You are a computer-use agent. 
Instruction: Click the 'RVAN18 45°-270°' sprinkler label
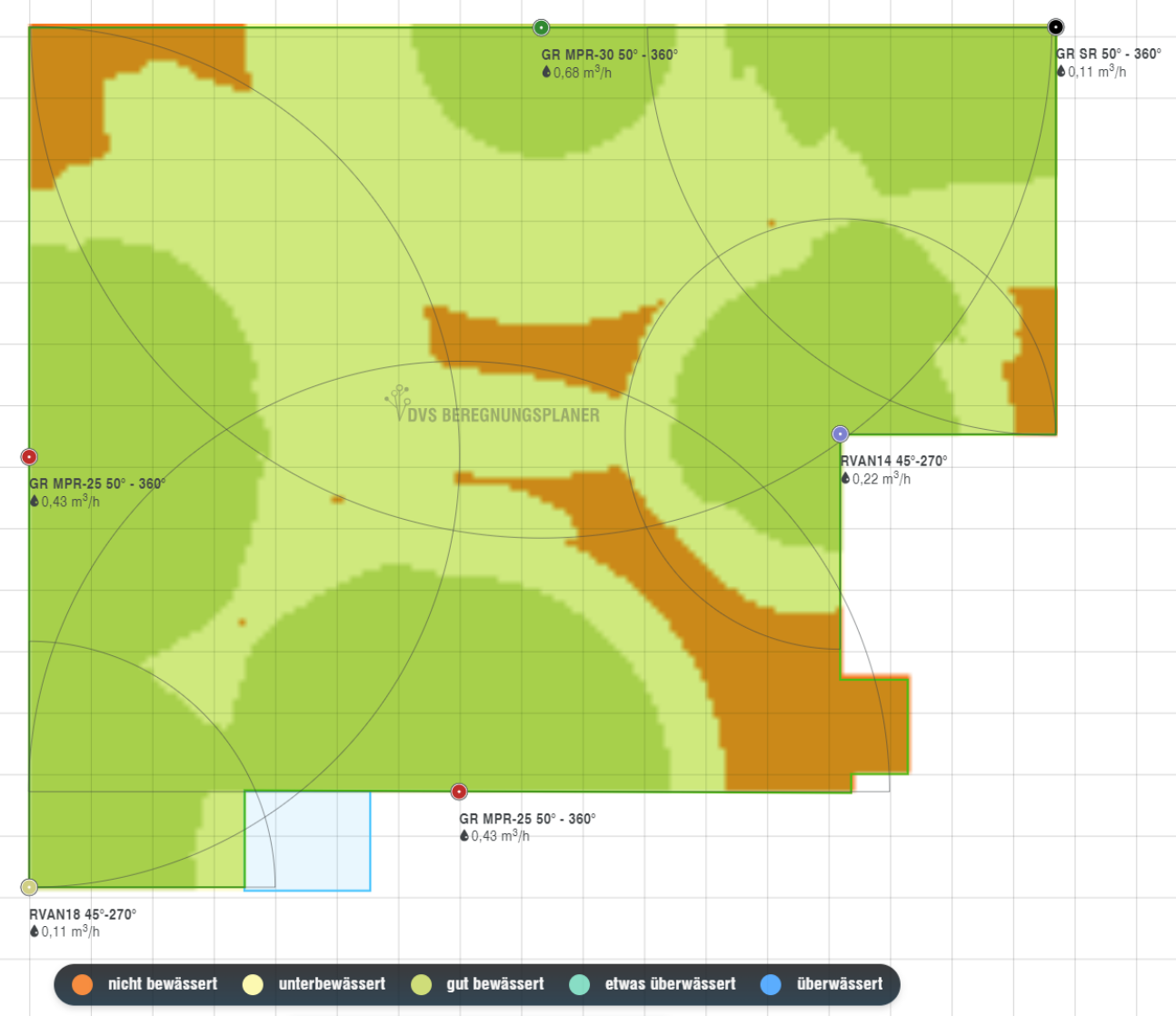(x=83, y=914)
